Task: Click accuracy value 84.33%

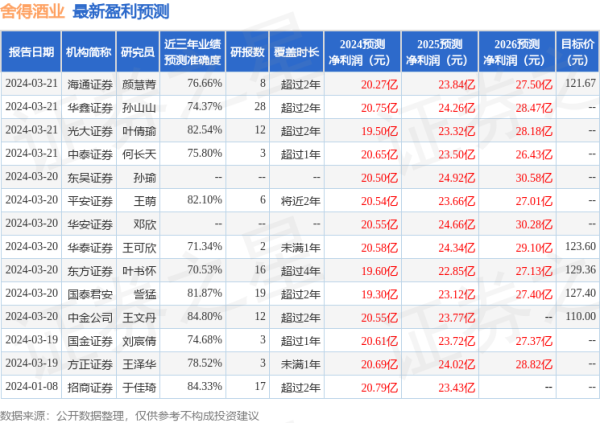Action: tap(205, 387)
